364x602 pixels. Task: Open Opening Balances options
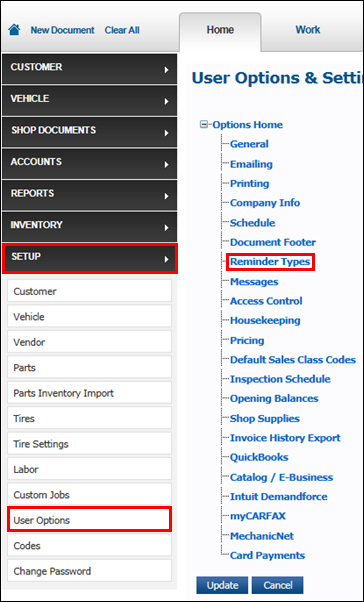274,399
